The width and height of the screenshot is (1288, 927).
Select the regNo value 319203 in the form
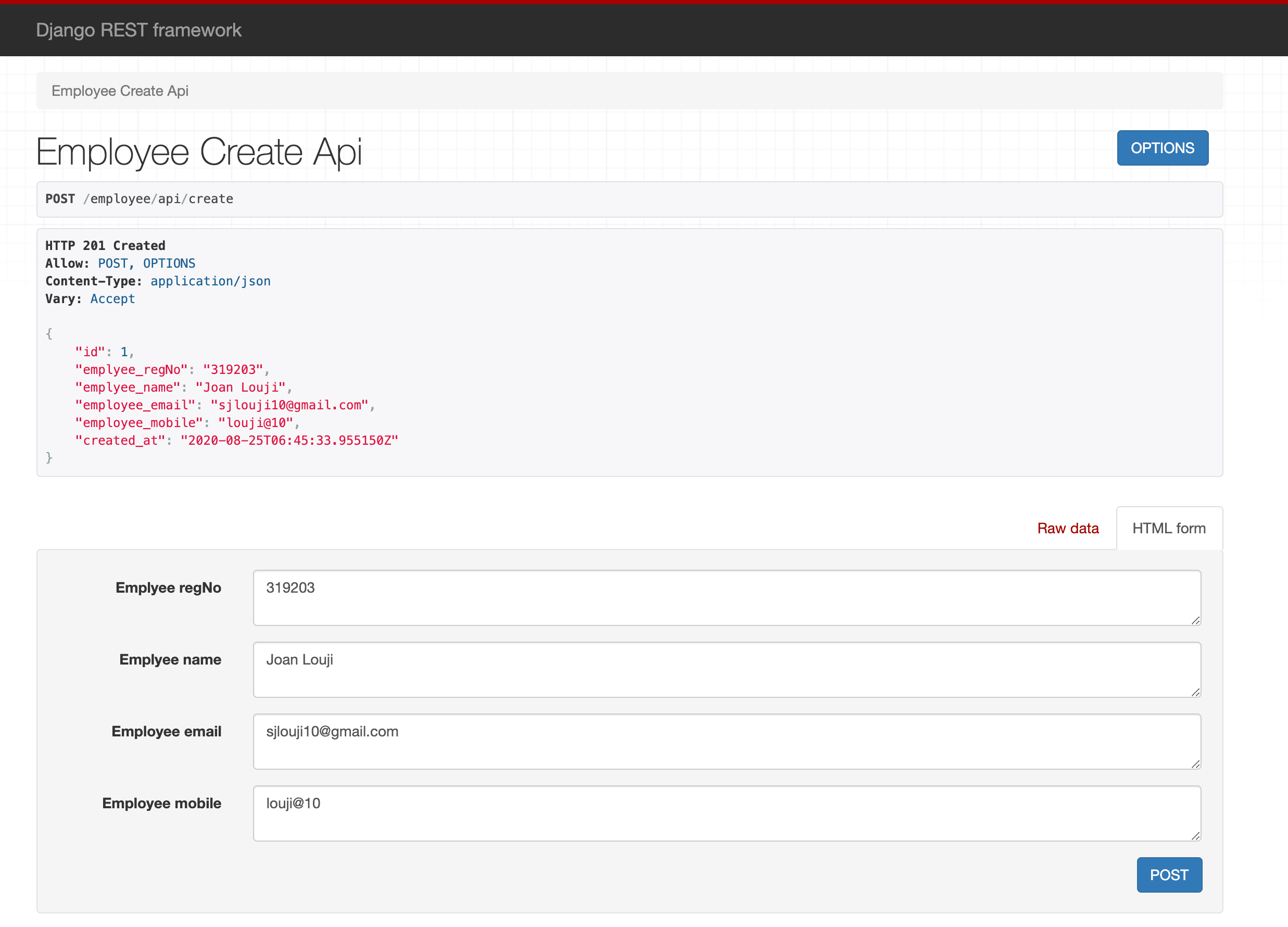[x=291, y=588]
